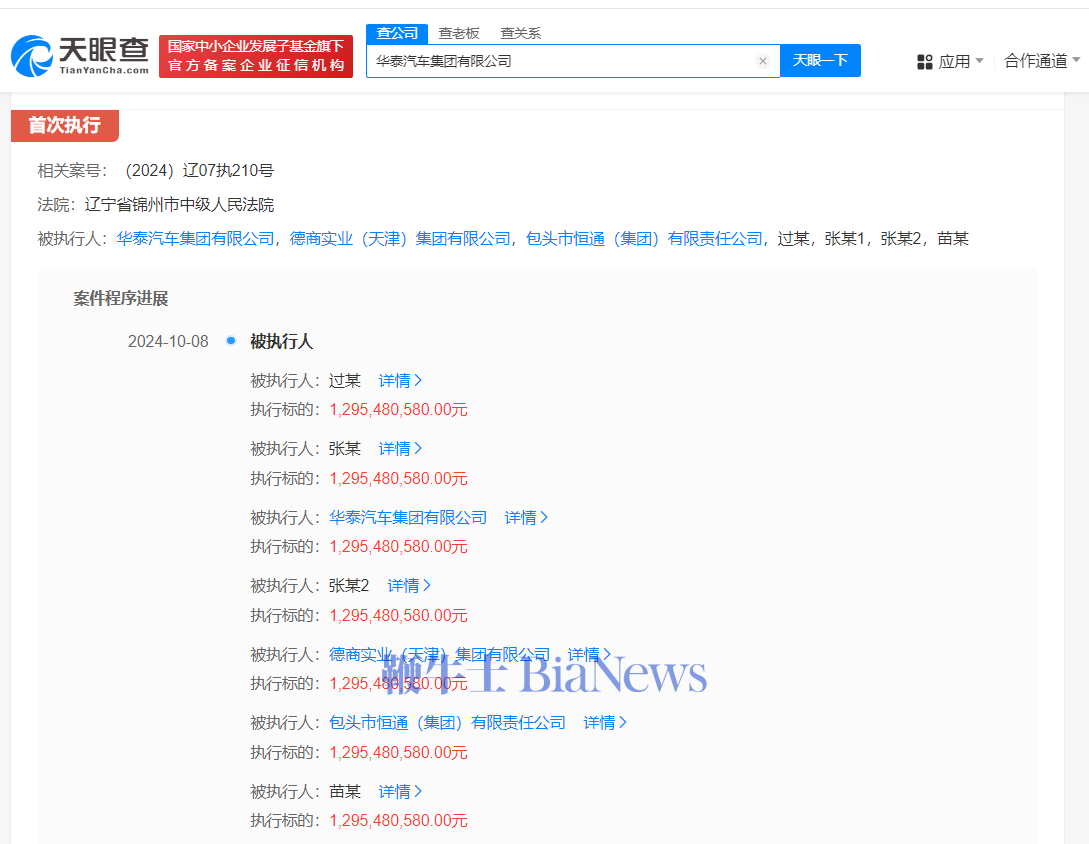Viewport: 1089px width, 844px height.
Task: View 详情 for 德商实业(天津)集团有限公司
Action: (589, 654)
